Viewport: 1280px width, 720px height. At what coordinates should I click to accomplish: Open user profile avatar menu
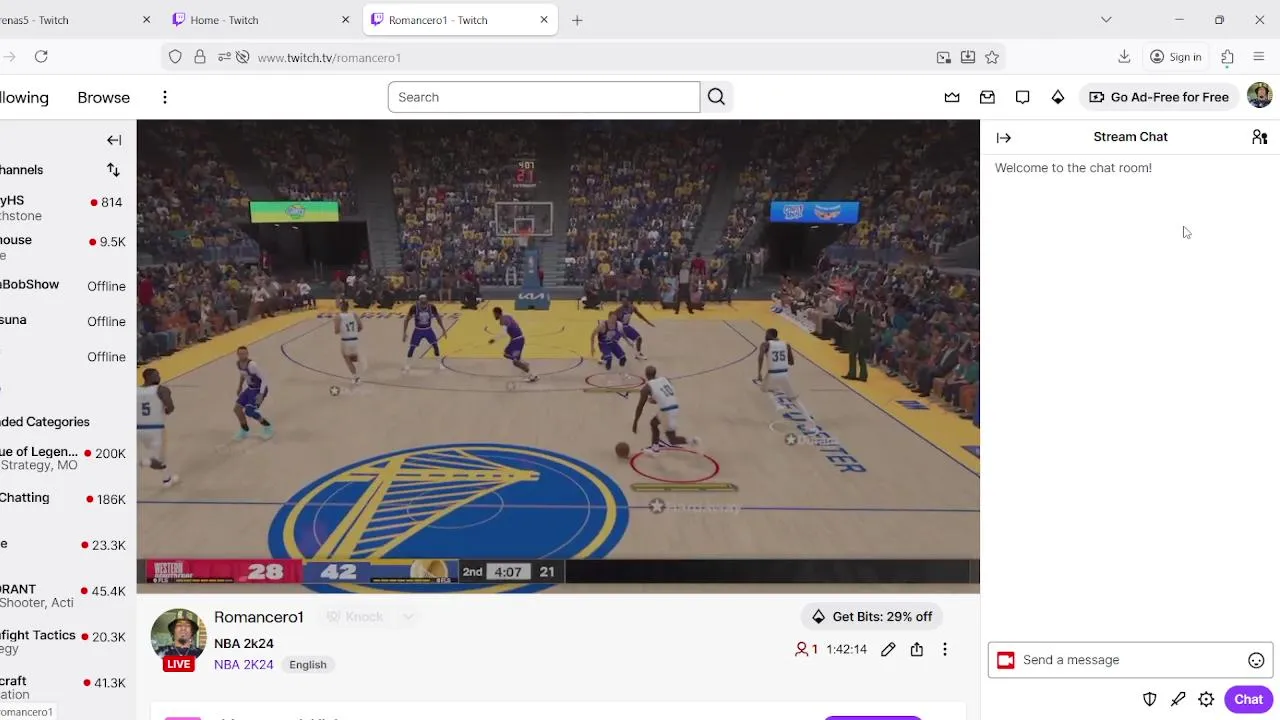click(1259, 96)
